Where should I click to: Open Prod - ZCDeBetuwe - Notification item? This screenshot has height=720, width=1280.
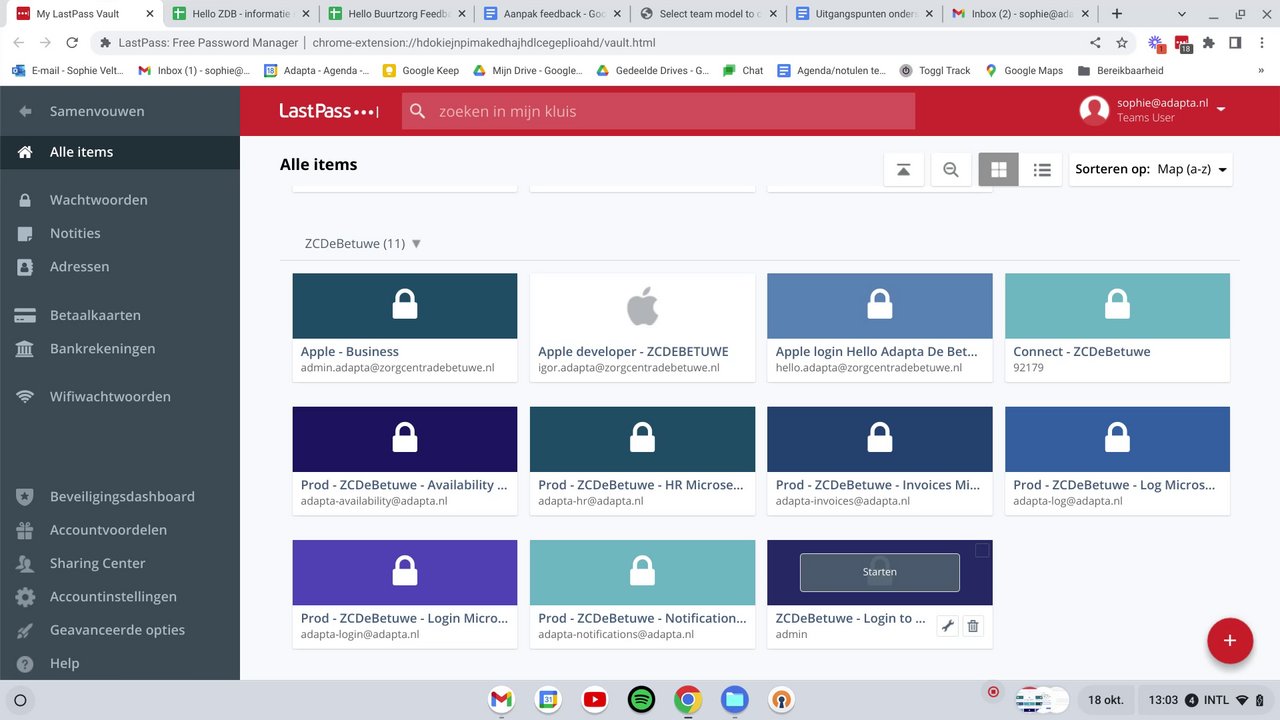click(x=642, y=594)
